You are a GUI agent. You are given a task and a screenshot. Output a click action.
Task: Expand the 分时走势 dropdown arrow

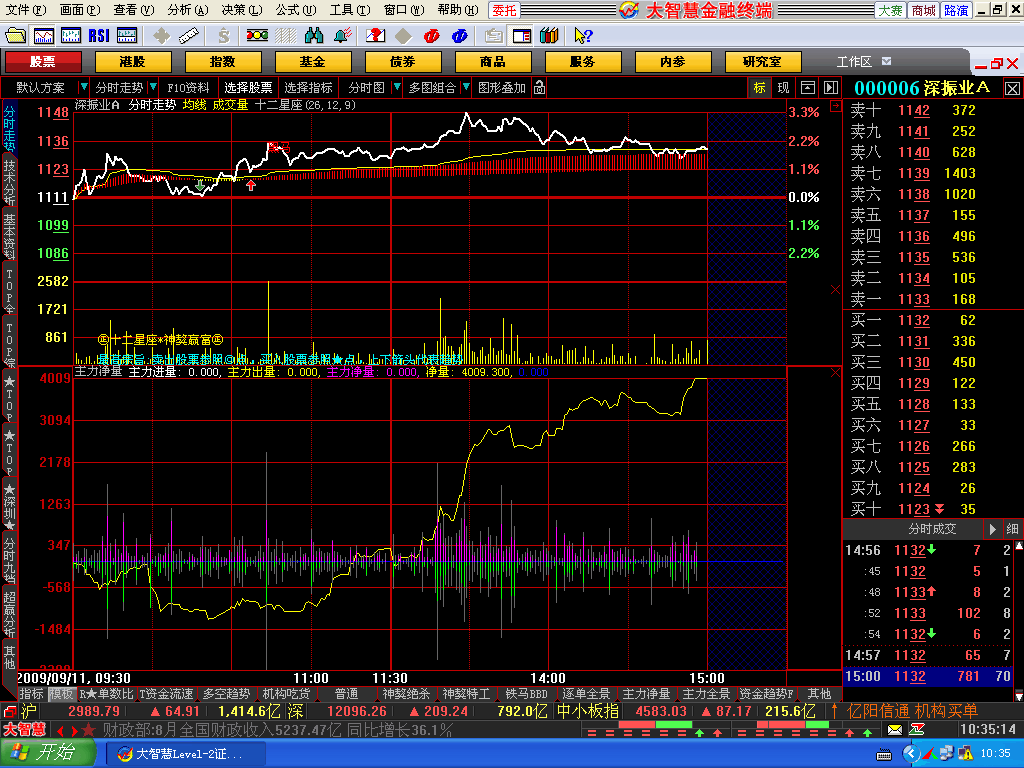pyautogui.click(x=153, y=87)
